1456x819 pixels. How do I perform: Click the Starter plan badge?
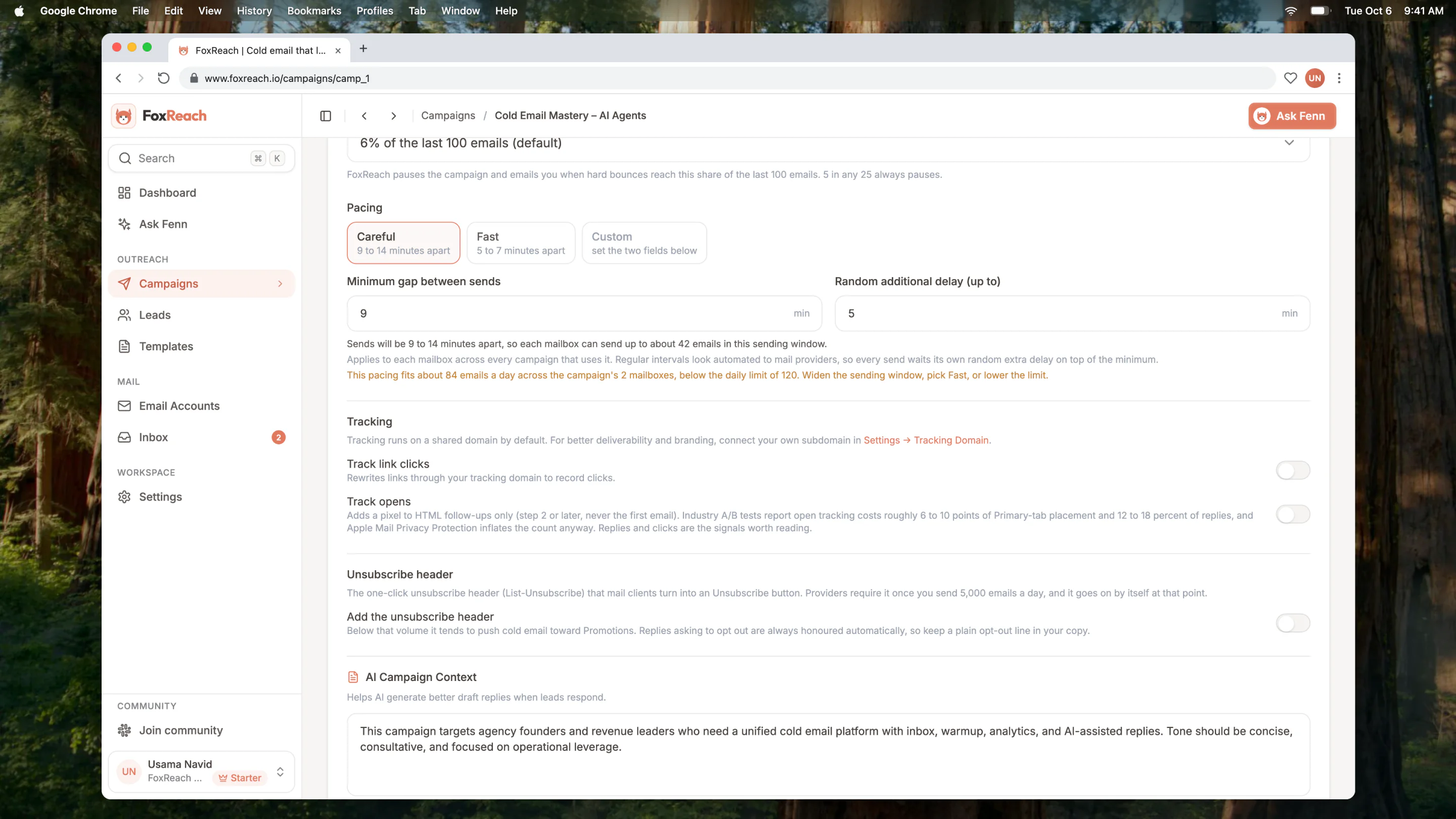point(240,779)
